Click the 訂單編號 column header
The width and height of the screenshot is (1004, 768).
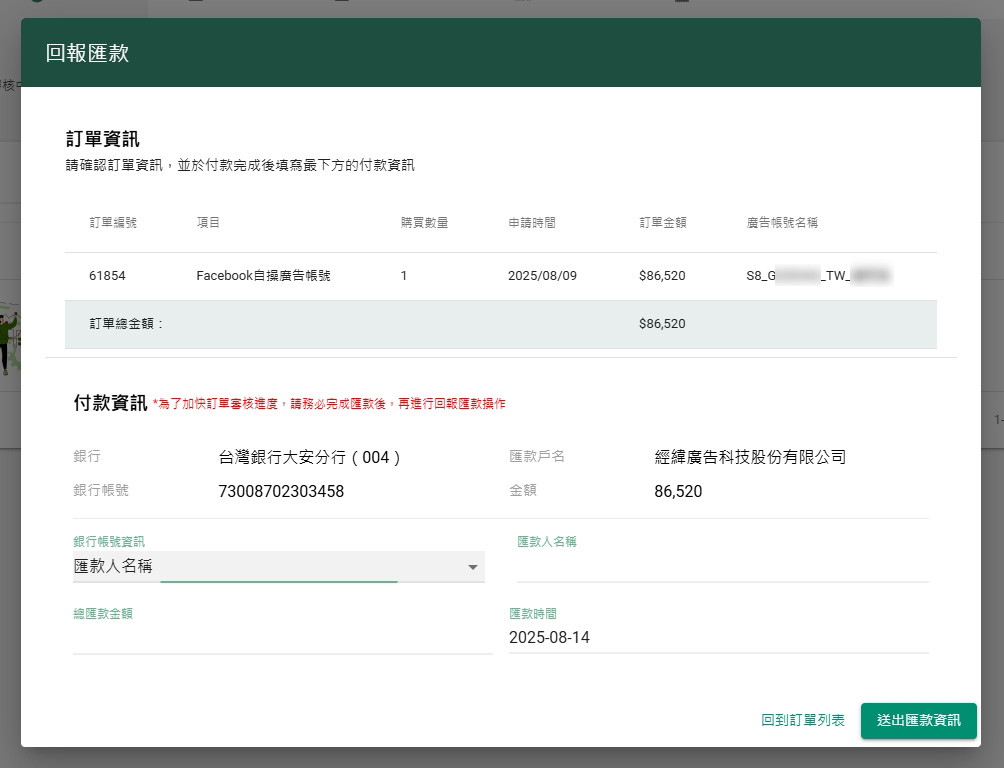pyautogui.click(x=113, y=222)
